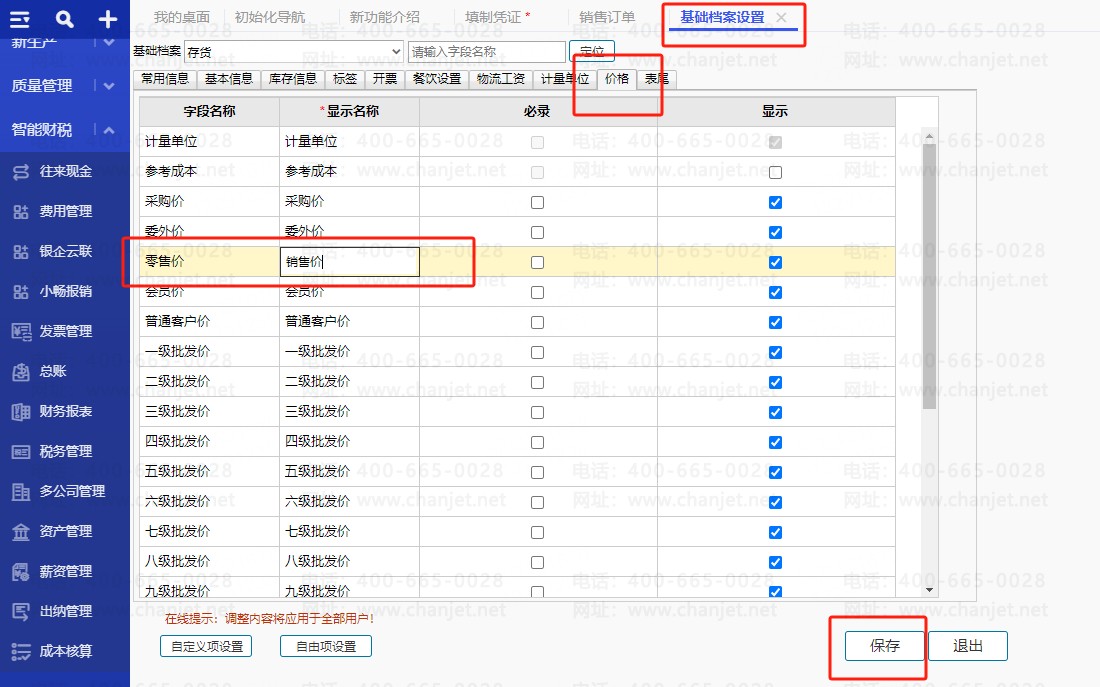Open the hamburger menu icon
Viewport: 1100px width, 687px height.
[x=20, y=19]
